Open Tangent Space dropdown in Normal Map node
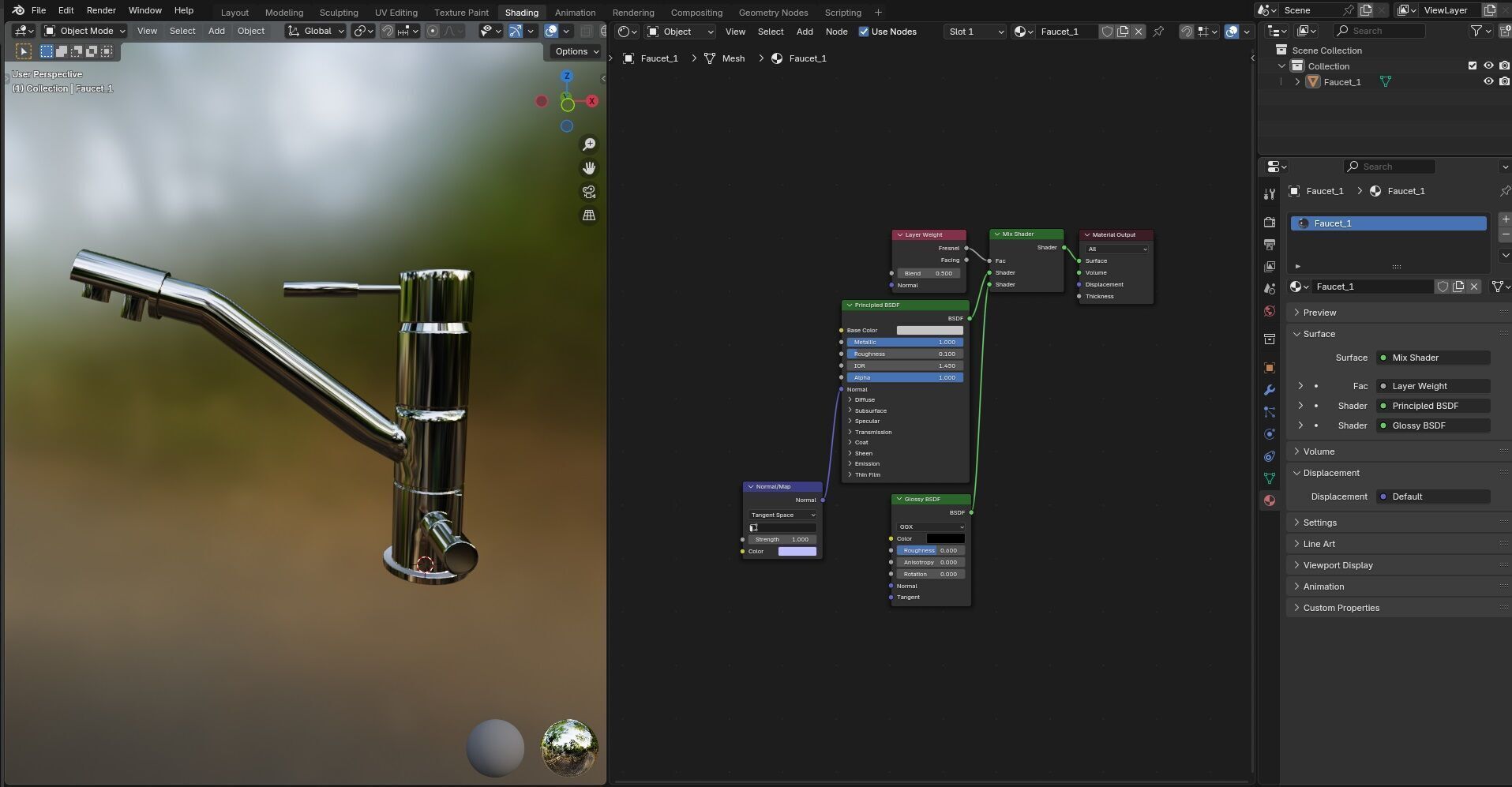 tap(782, 515)
